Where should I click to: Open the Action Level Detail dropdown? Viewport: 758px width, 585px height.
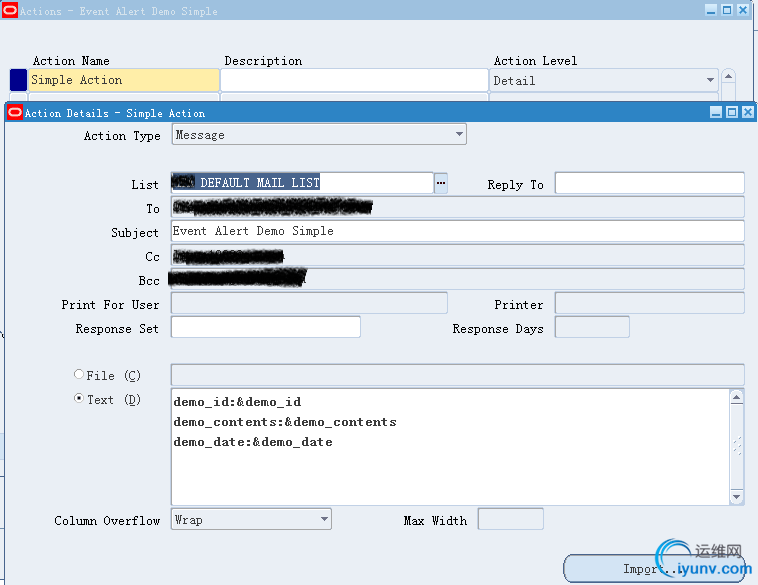pos(710,80)
